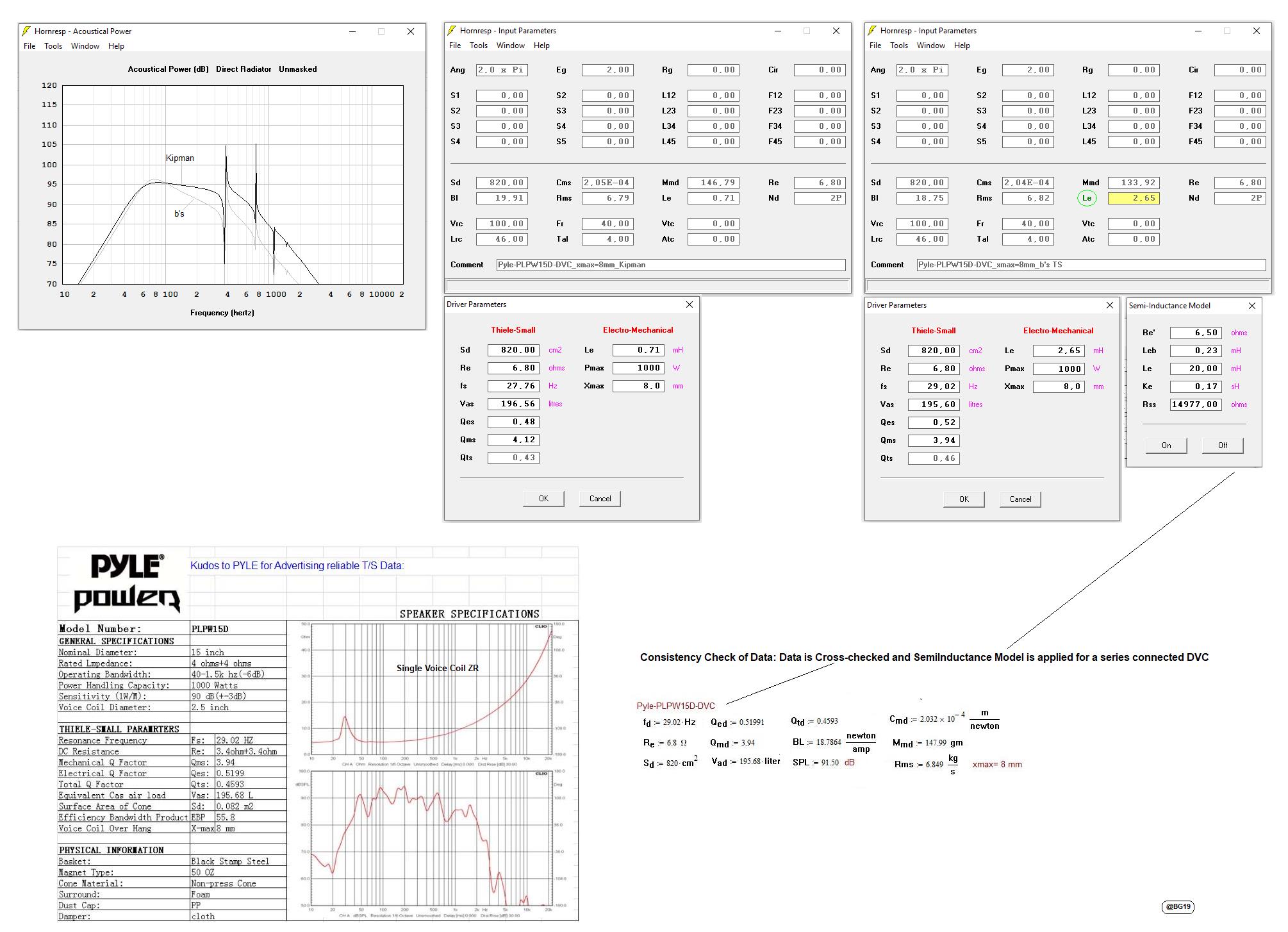Image resolution: width=1288 pixels, height=932 pixels.
Task: Click the Bl field showing 19,91
Action: point(502,198)
